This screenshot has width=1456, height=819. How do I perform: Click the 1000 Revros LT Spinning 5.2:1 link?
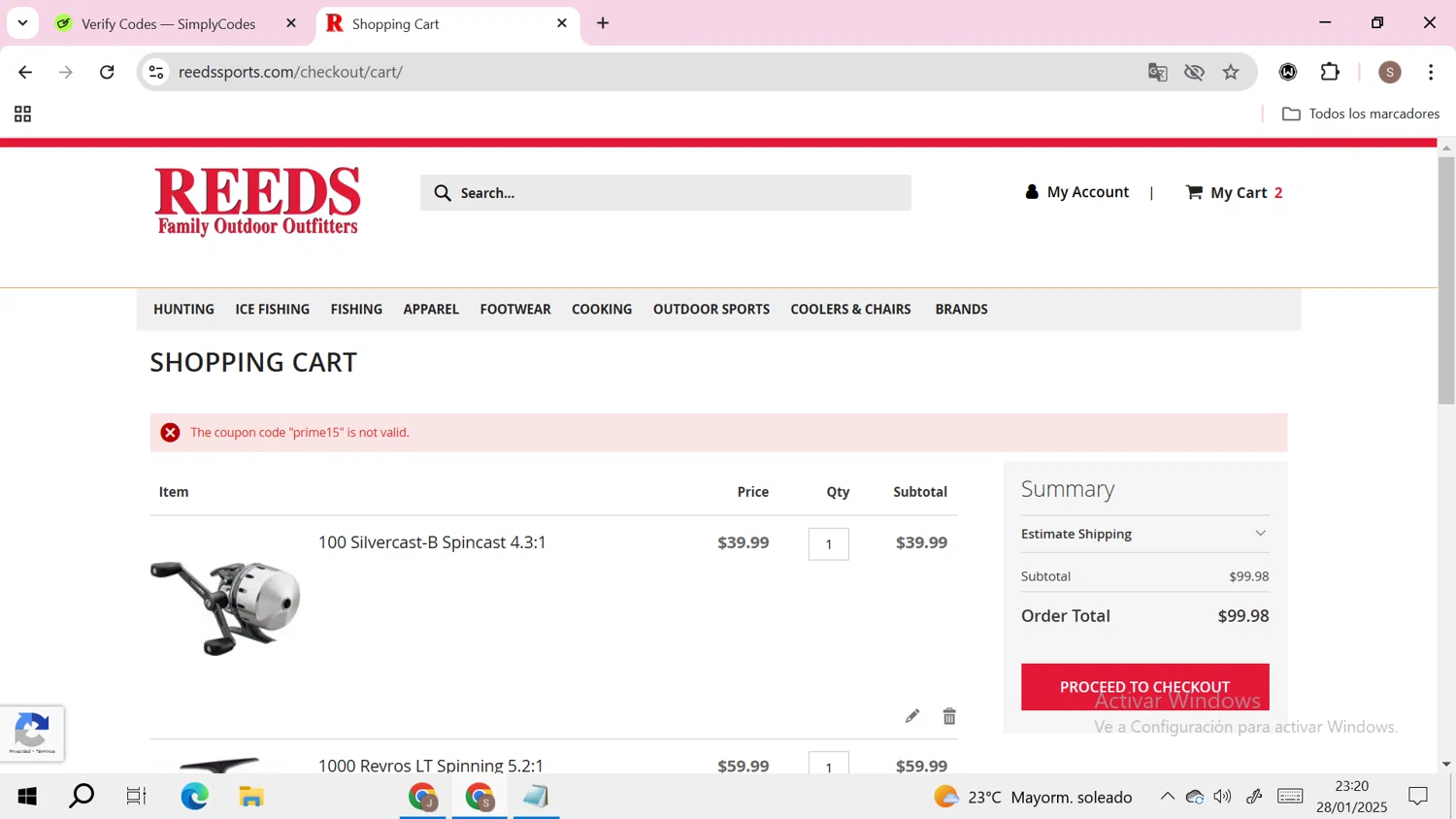(x=431, y=766)
